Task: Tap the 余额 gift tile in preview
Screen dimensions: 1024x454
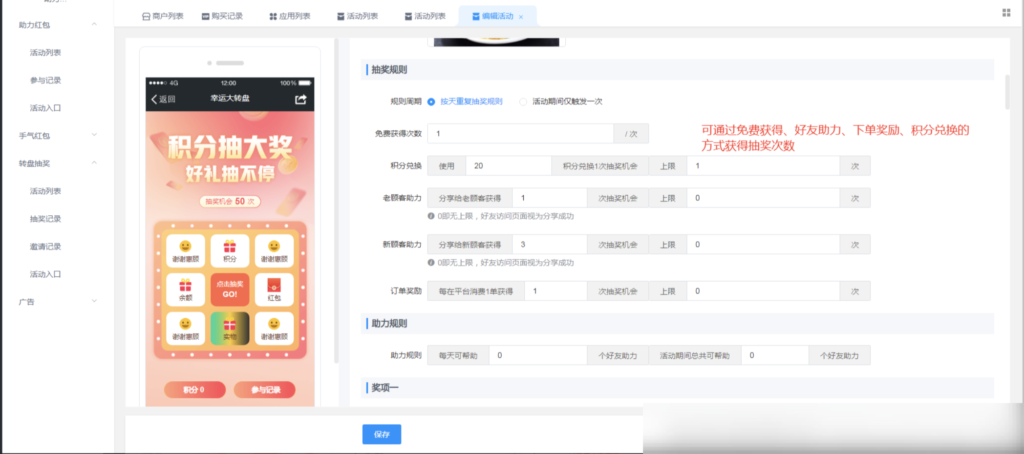Action: (x=185, y=290)
